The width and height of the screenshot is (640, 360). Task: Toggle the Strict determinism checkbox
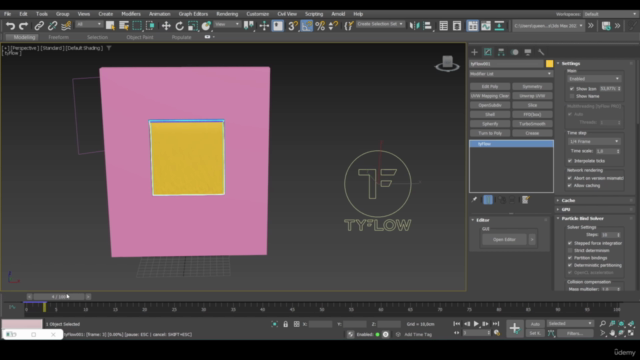[570, 251]
